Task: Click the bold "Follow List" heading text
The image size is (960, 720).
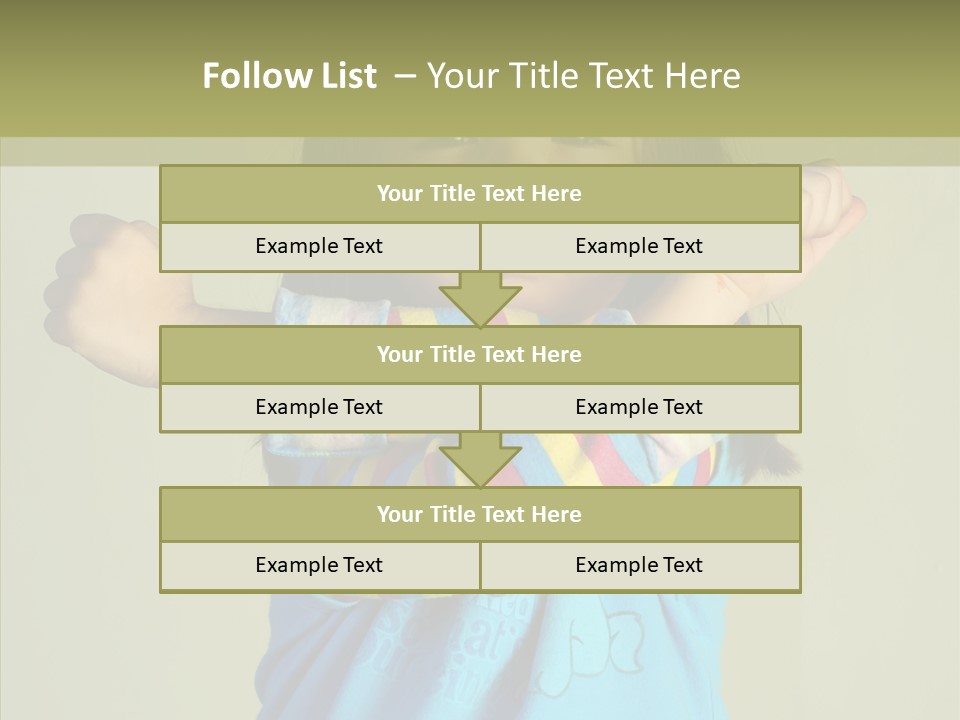Action: click(289, 76)
